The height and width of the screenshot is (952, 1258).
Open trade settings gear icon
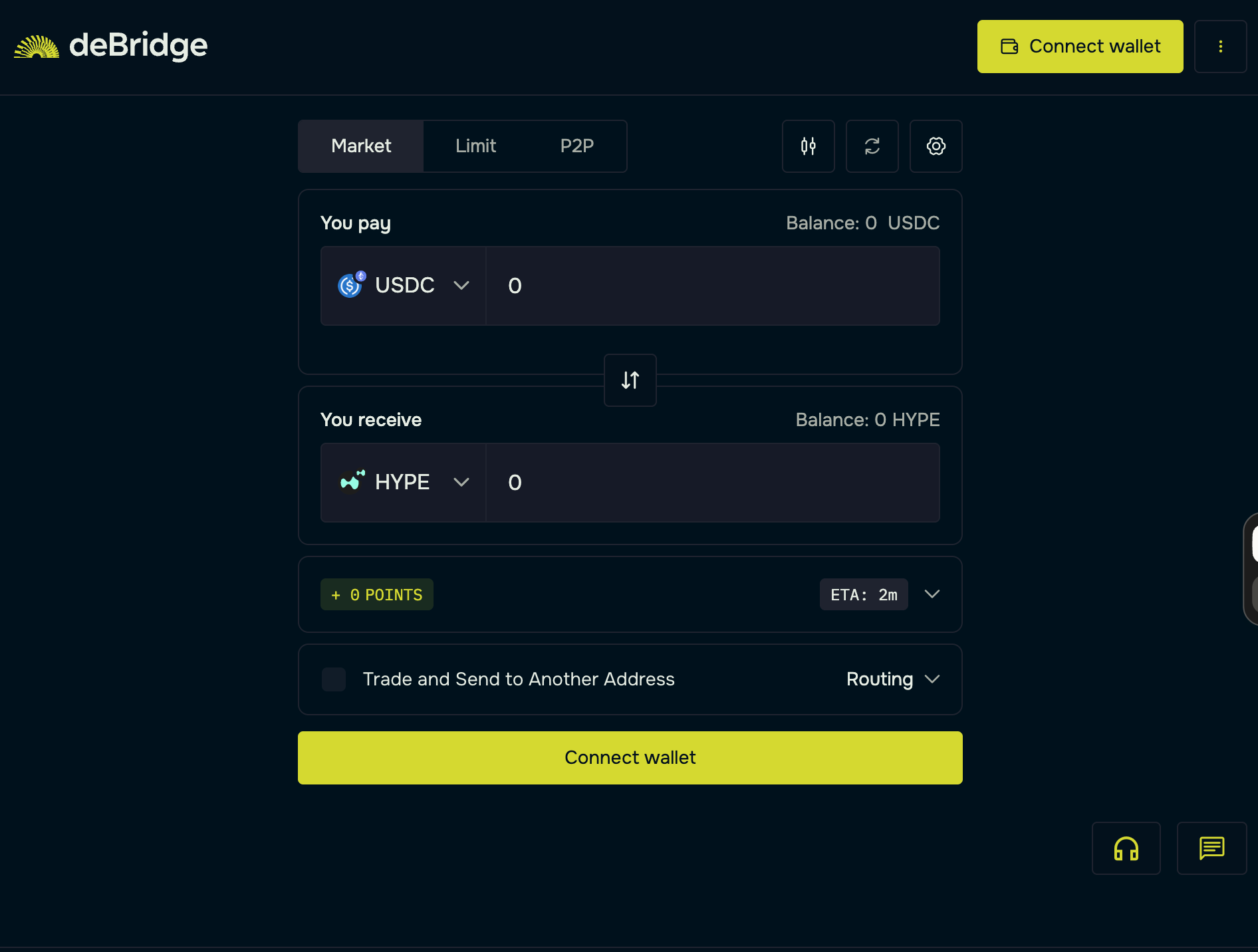[936, 146]
